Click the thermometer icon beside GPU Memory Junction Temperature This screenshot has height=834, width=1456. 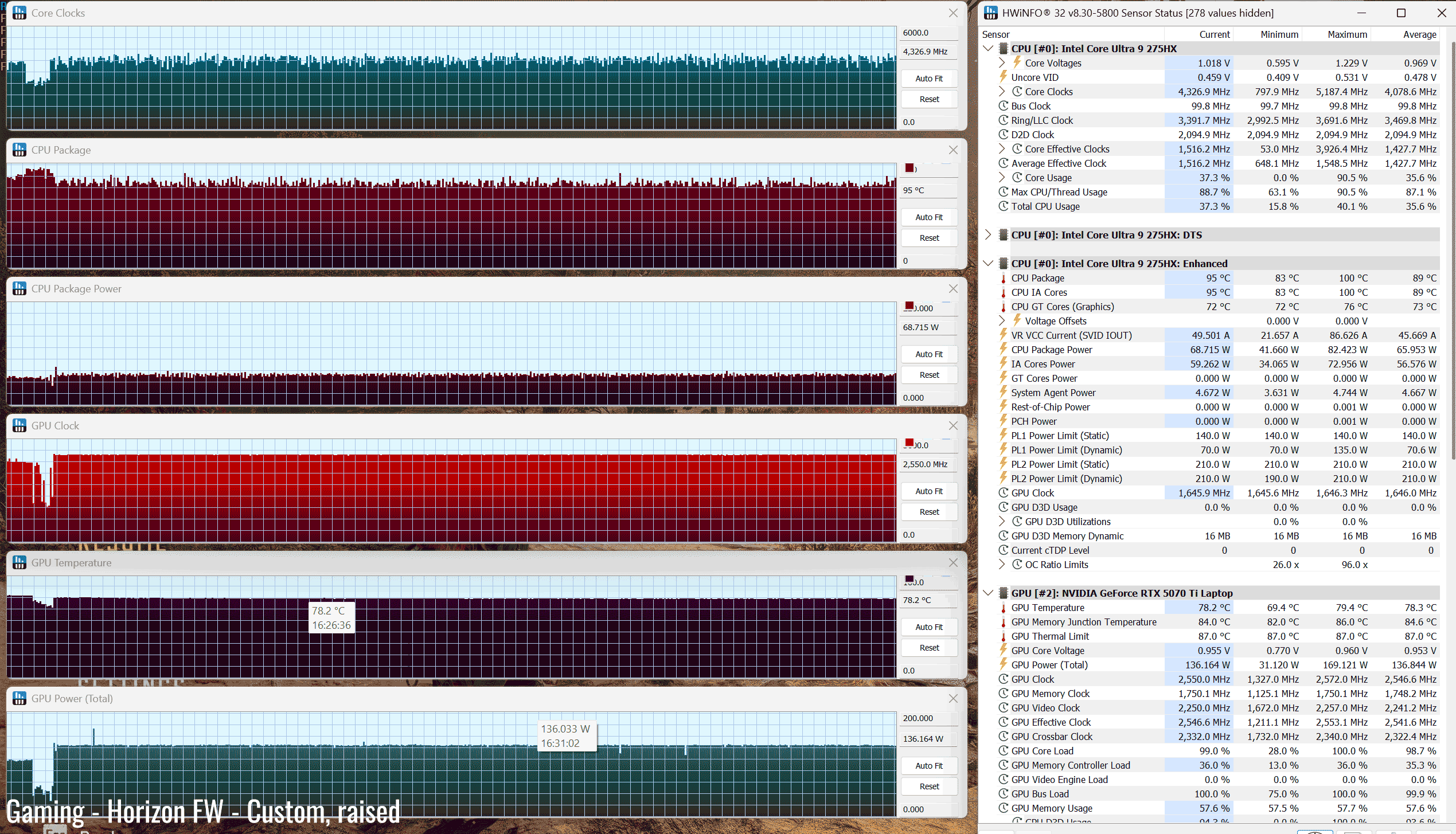pyautogui.click(x=1004, y=622)
